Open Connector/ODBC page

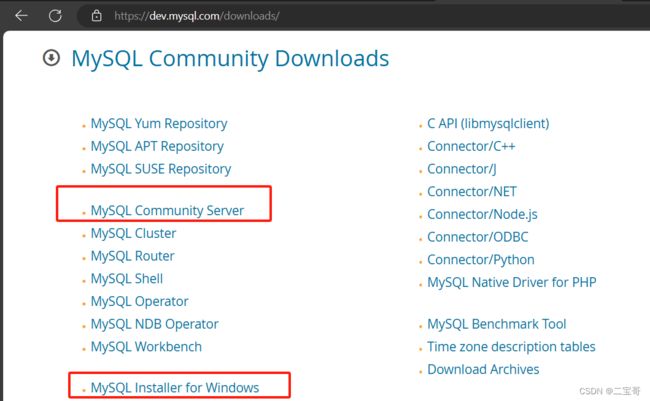click(x=478, y=237)
